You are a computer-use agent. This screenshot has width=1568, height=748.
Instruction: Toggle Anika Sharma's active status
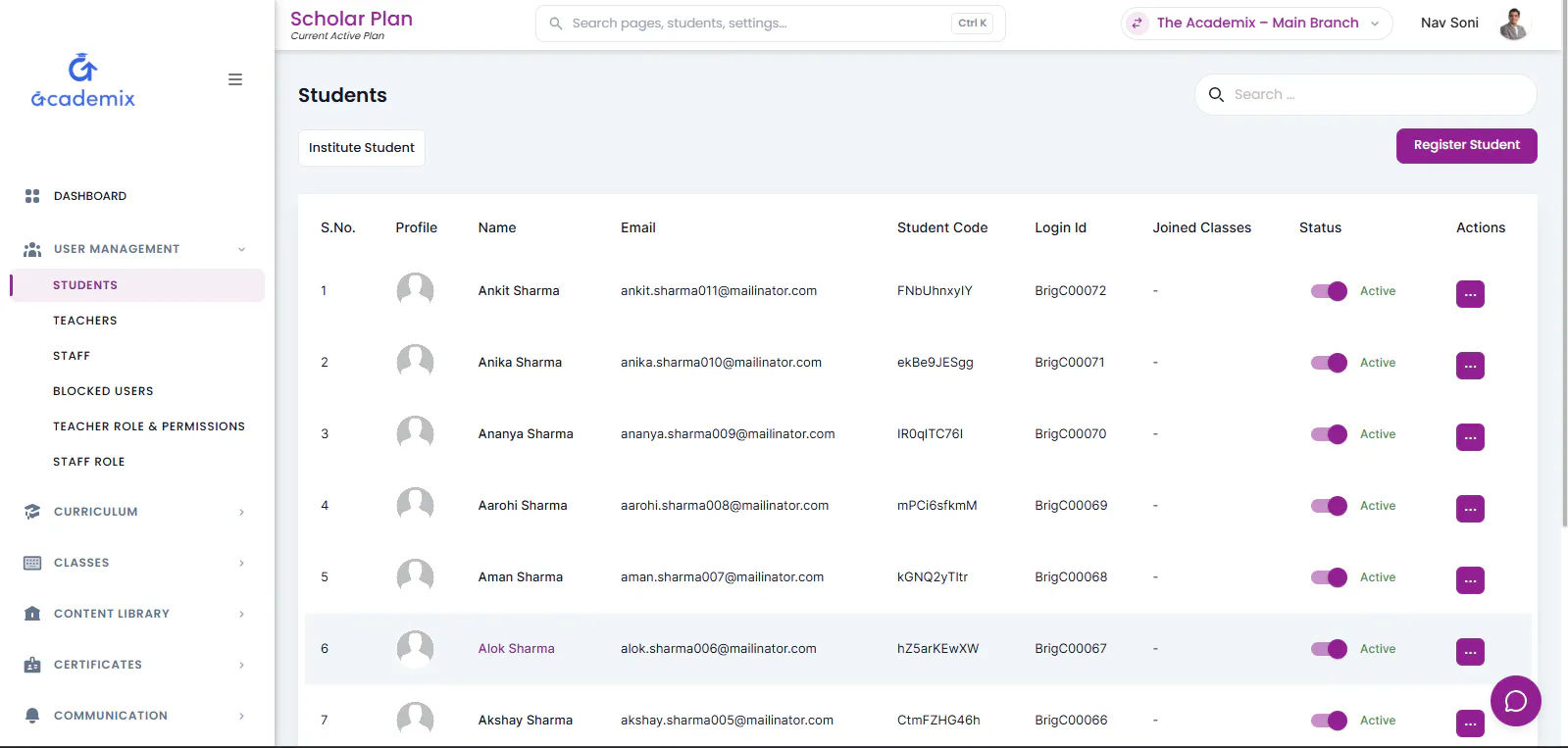pyautogui.click(x=1330, y=363)
